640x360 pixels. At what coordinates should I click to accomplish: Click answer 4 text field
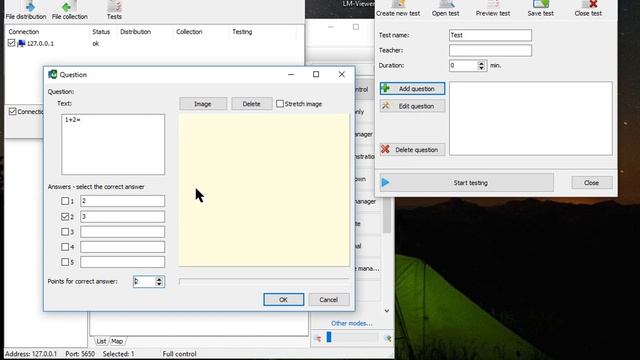[x=122, y=247]
